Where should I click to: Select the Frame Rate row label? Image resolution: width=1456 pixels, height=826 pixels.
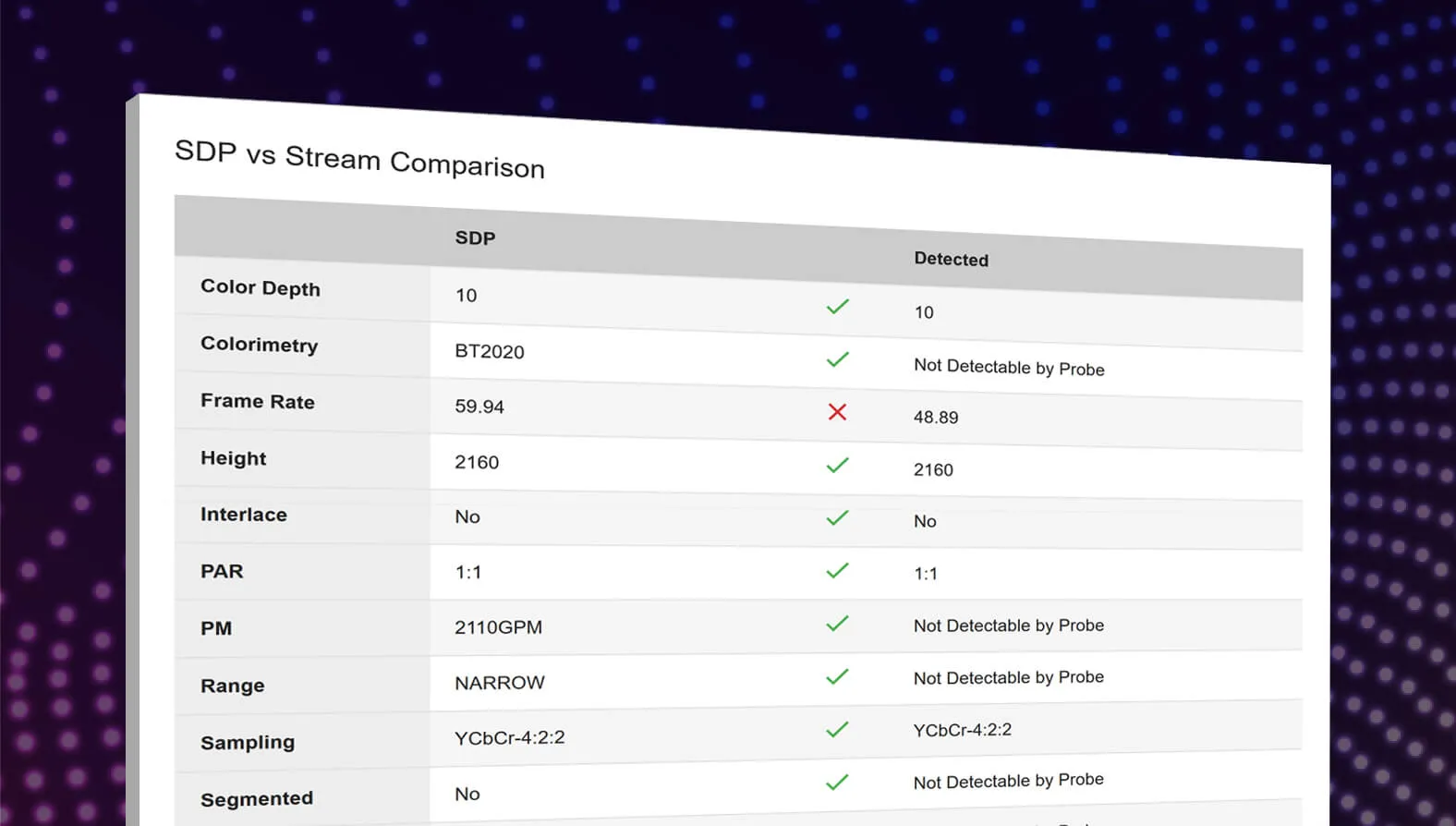point(258,402)
